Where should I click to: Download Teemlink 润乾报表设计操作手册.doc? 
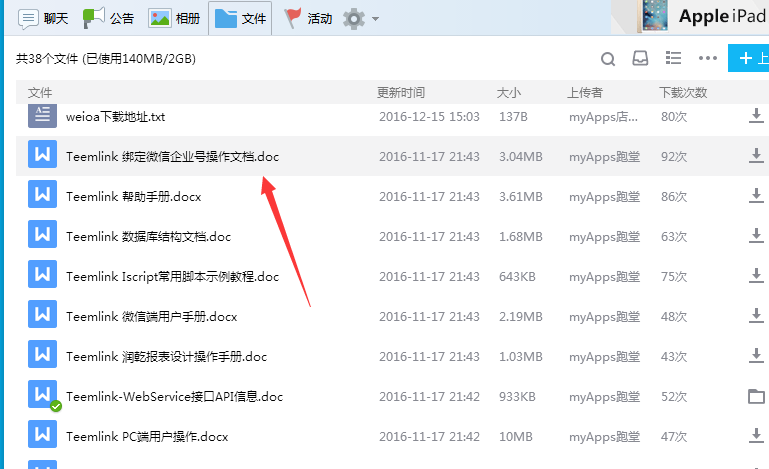pos(756,356)
